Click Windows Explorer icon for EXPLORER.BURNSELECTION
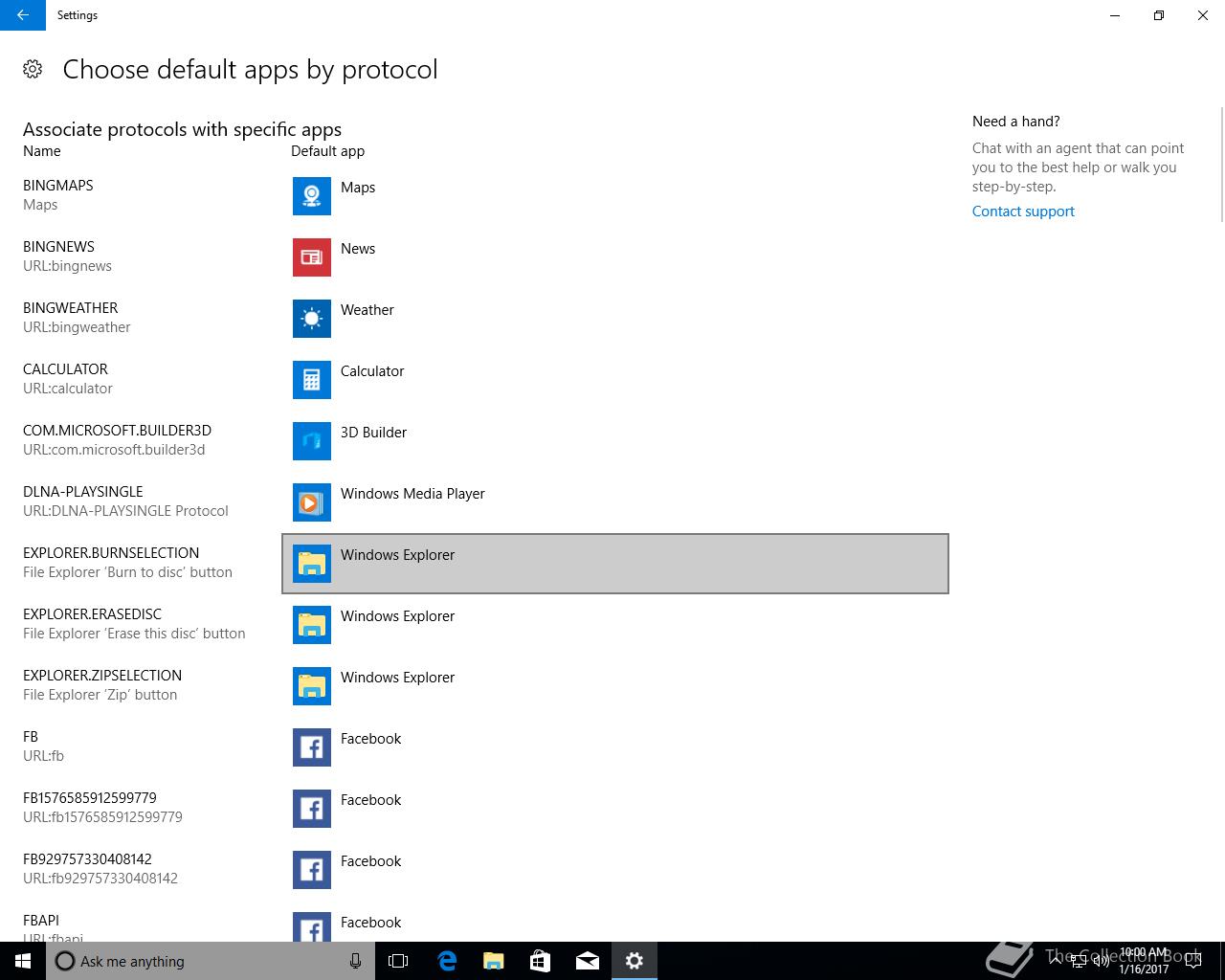This screenshot has height=980, width=1225. point(312,564)
